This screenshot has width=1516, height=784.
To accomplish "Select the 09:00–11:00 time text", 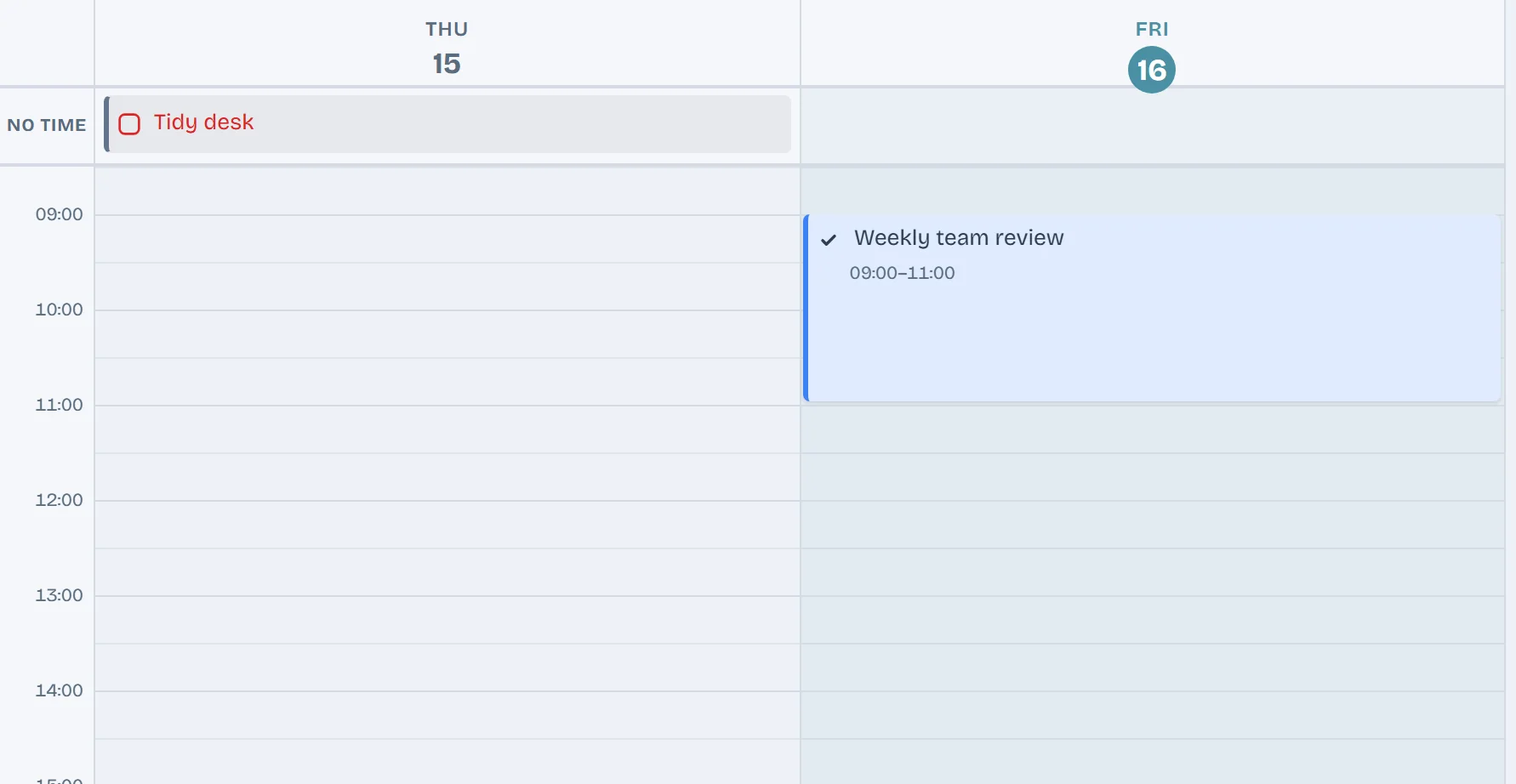I will point(902,273).
